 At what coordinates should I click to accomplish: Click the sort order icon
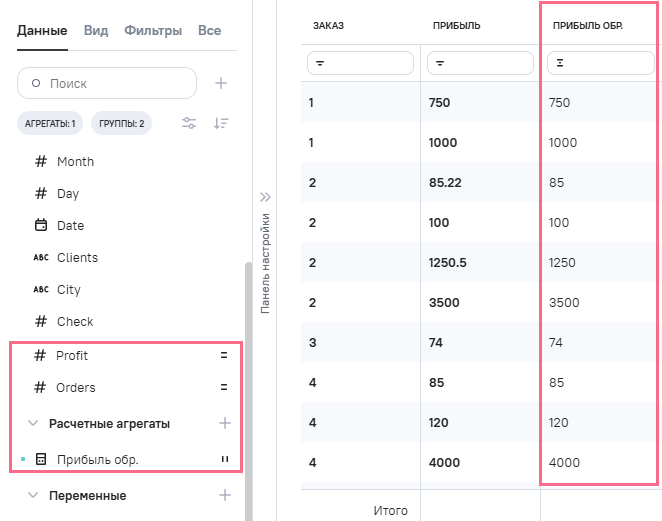(x=221, y=123)
